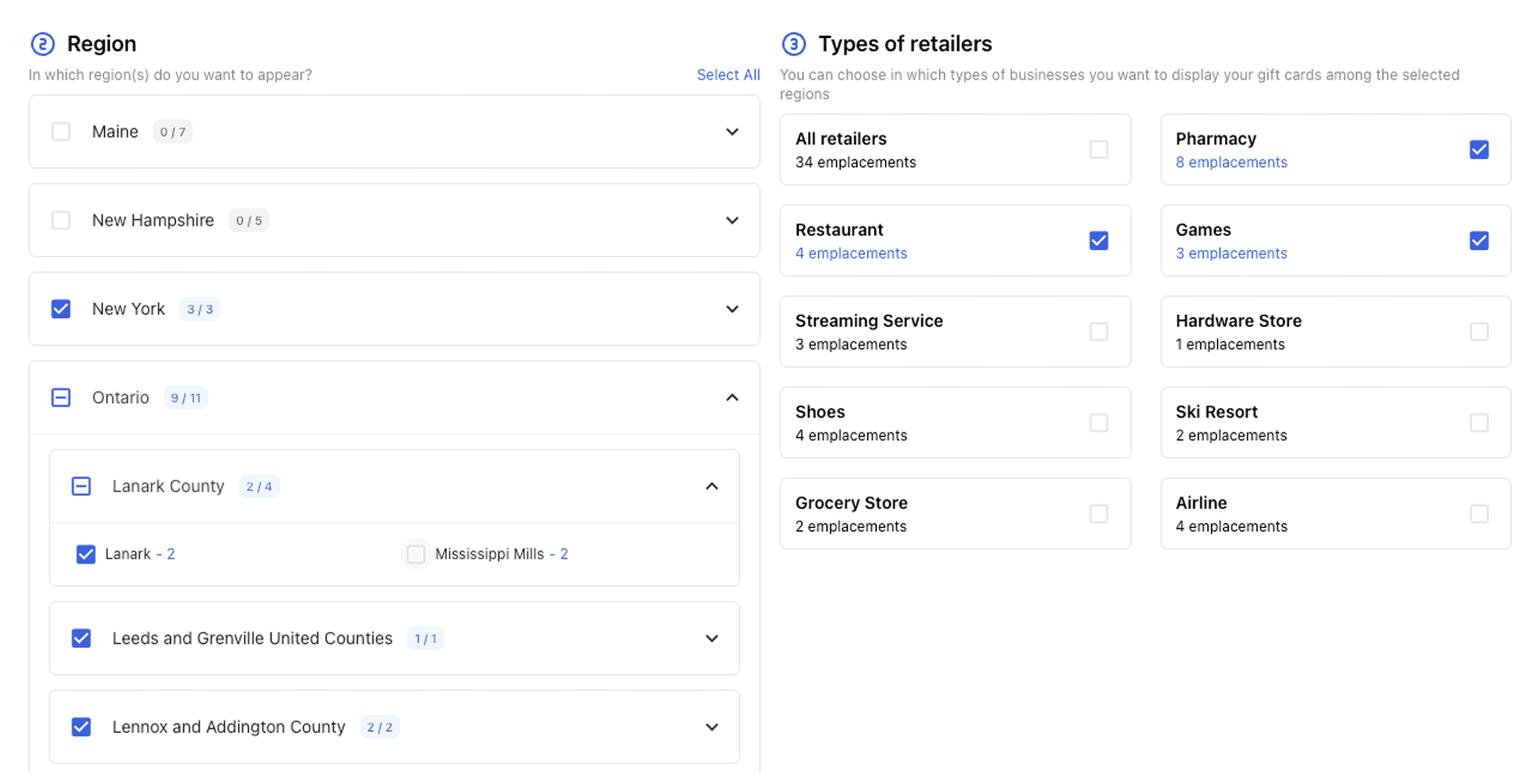Click the Pharmacy 8 emplacements text
This screenshot has width=1539, height=784.
[x=1231, y=162]
